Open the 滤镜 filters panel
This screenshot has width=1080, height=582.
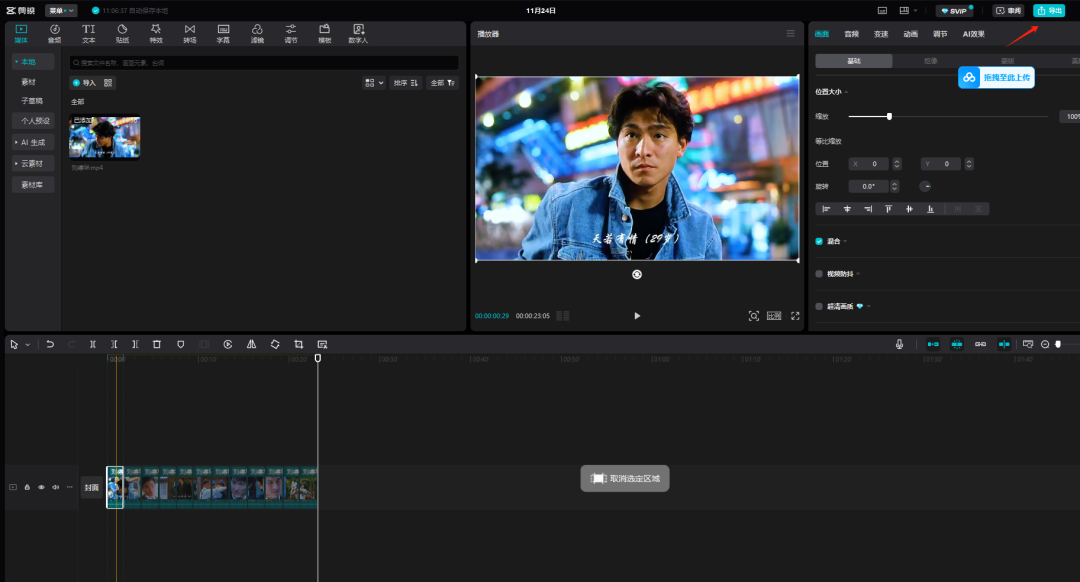tap(257, 33)
